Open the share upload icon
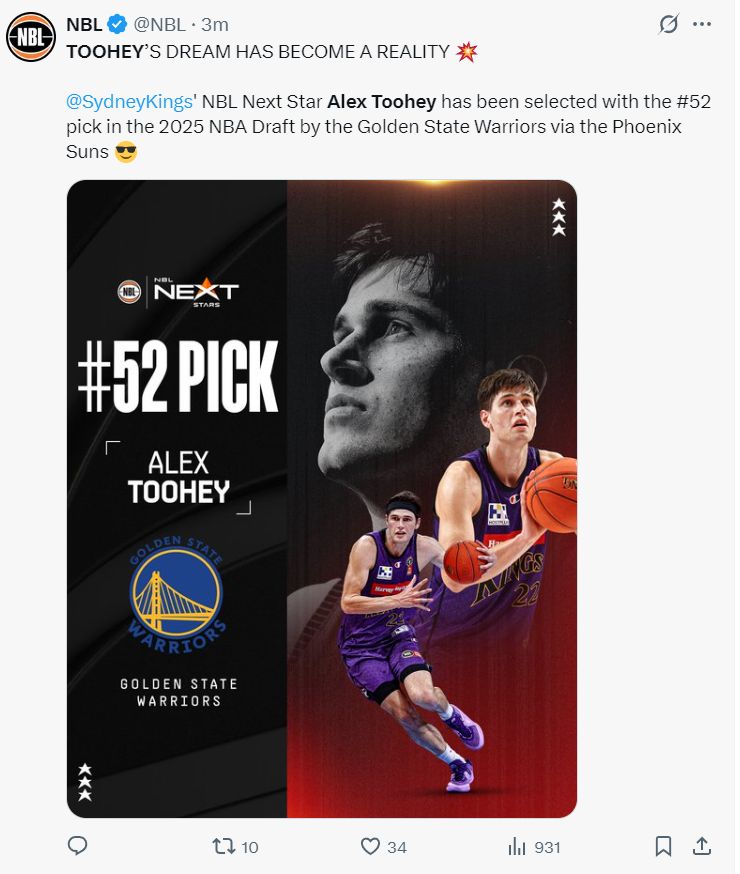740x874 pixels. point(702,846)
